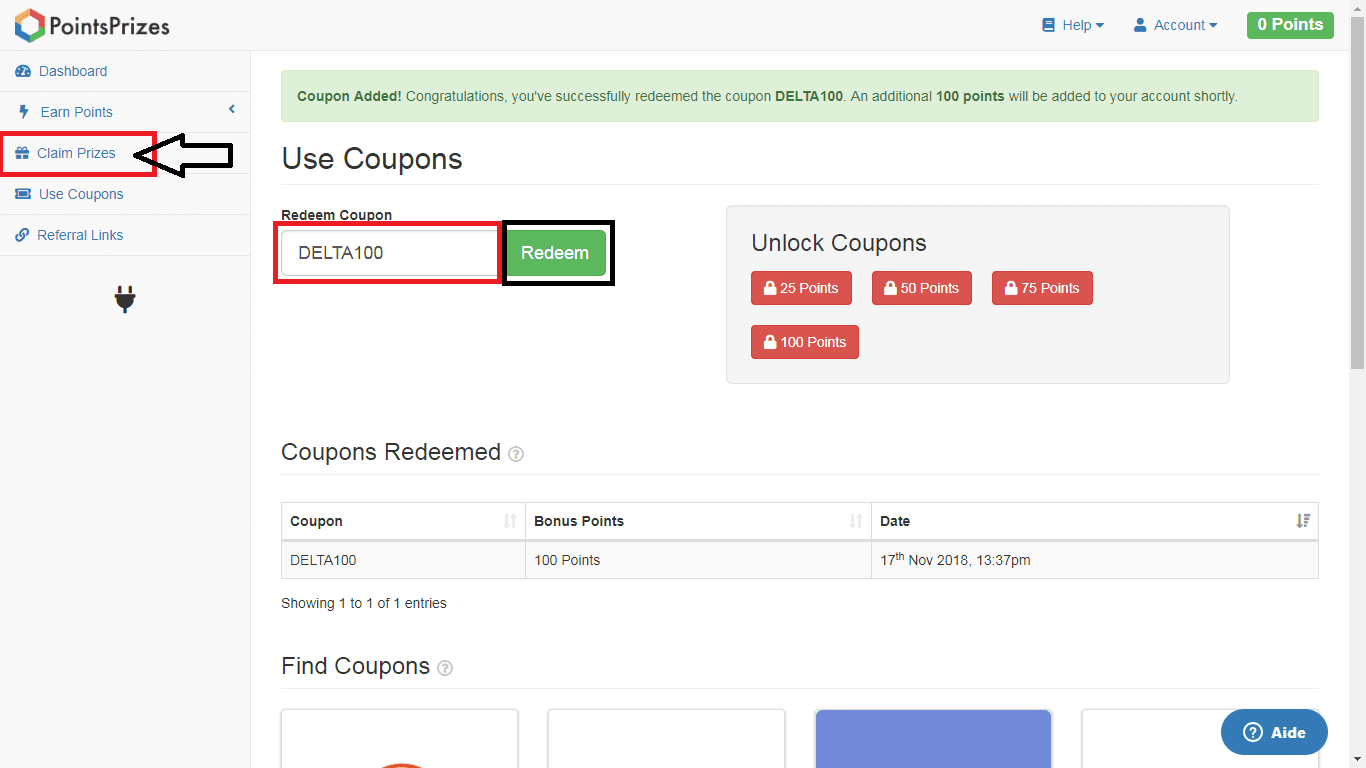Open the Account dropdown menu
This screenshot has height=768, width=1366.
click(x=1175, y=25)
